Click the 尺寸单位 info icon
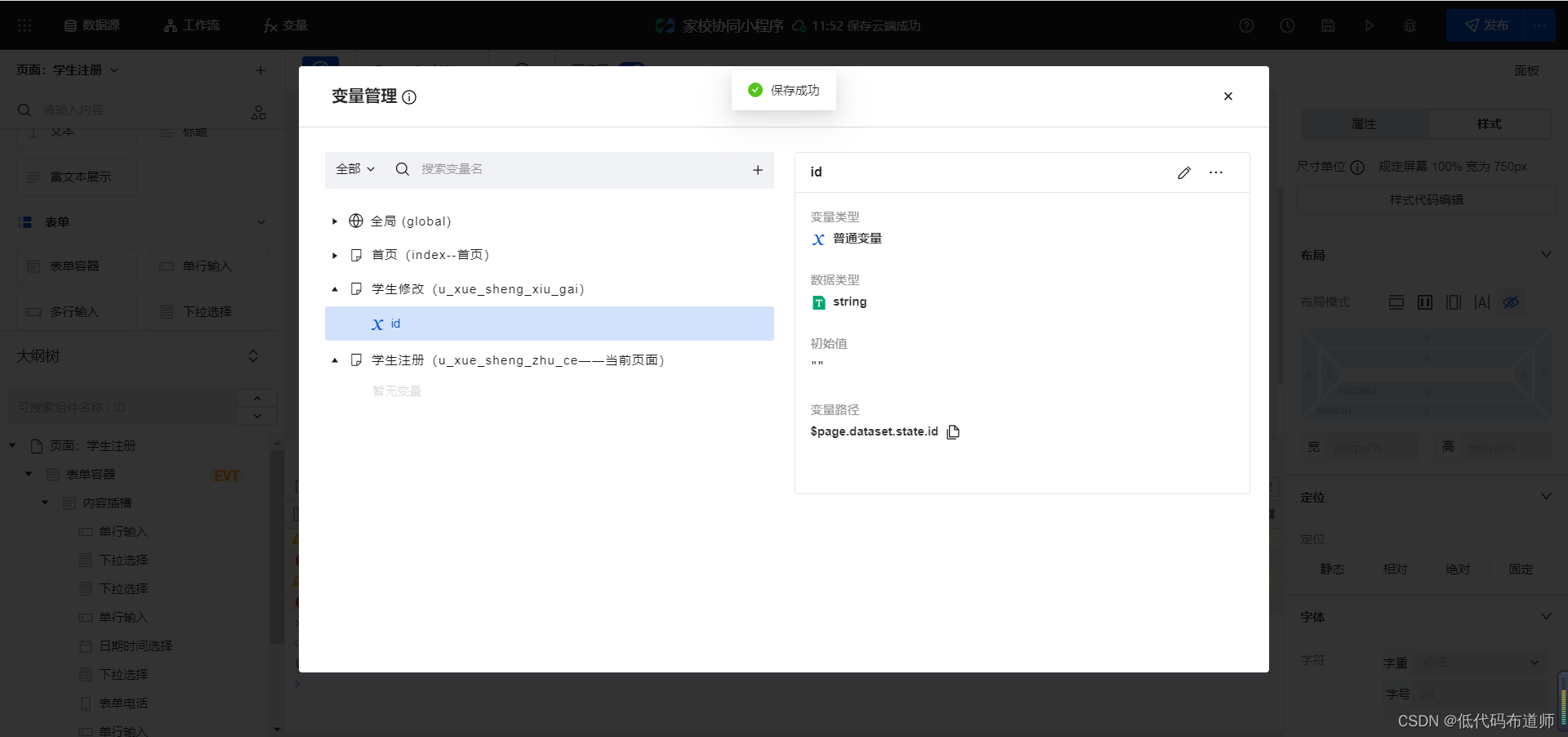Image resolution: width=1568 pixels, height=737 pixels. pyautogui.click(x=1357, y=167)
